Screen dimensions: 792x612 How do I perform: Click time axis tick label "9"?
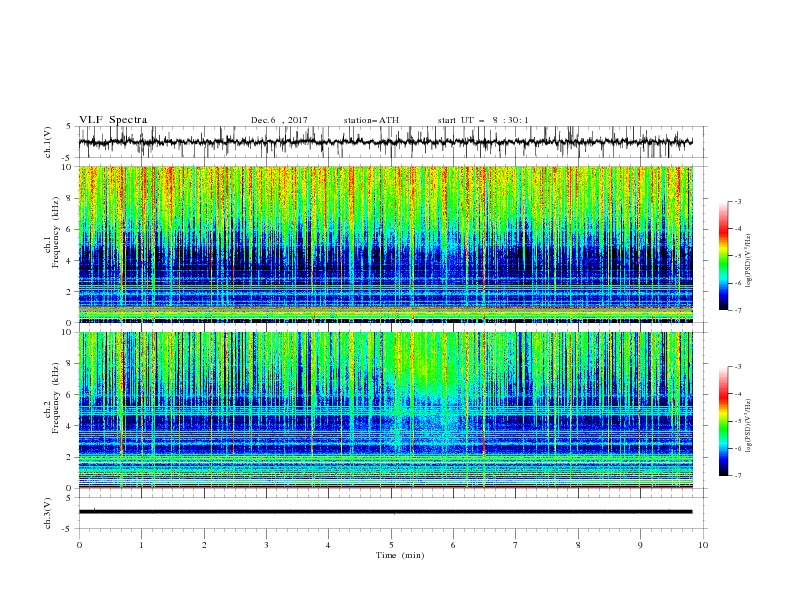point(640,545)
